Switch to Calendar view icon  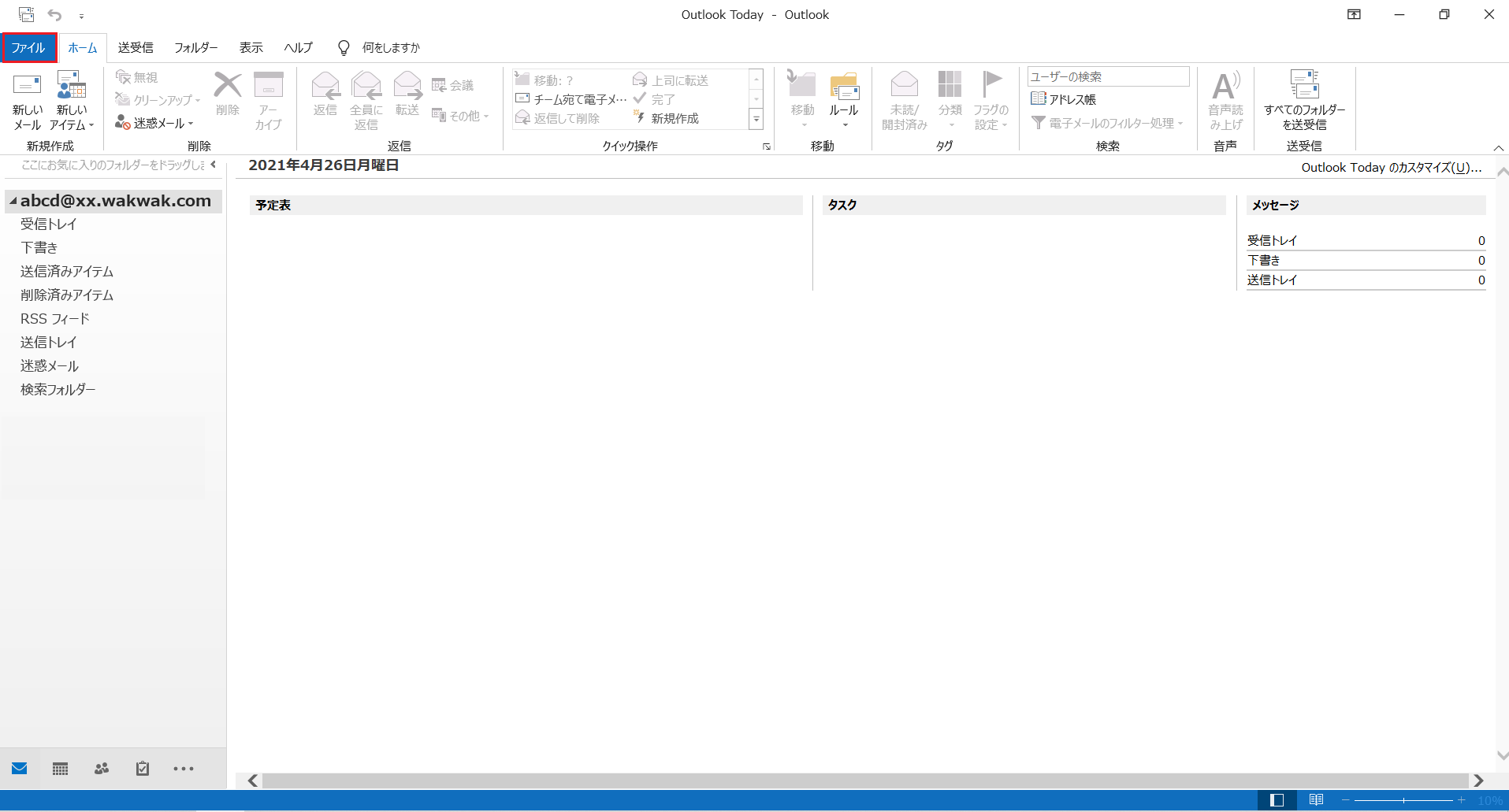61,769
